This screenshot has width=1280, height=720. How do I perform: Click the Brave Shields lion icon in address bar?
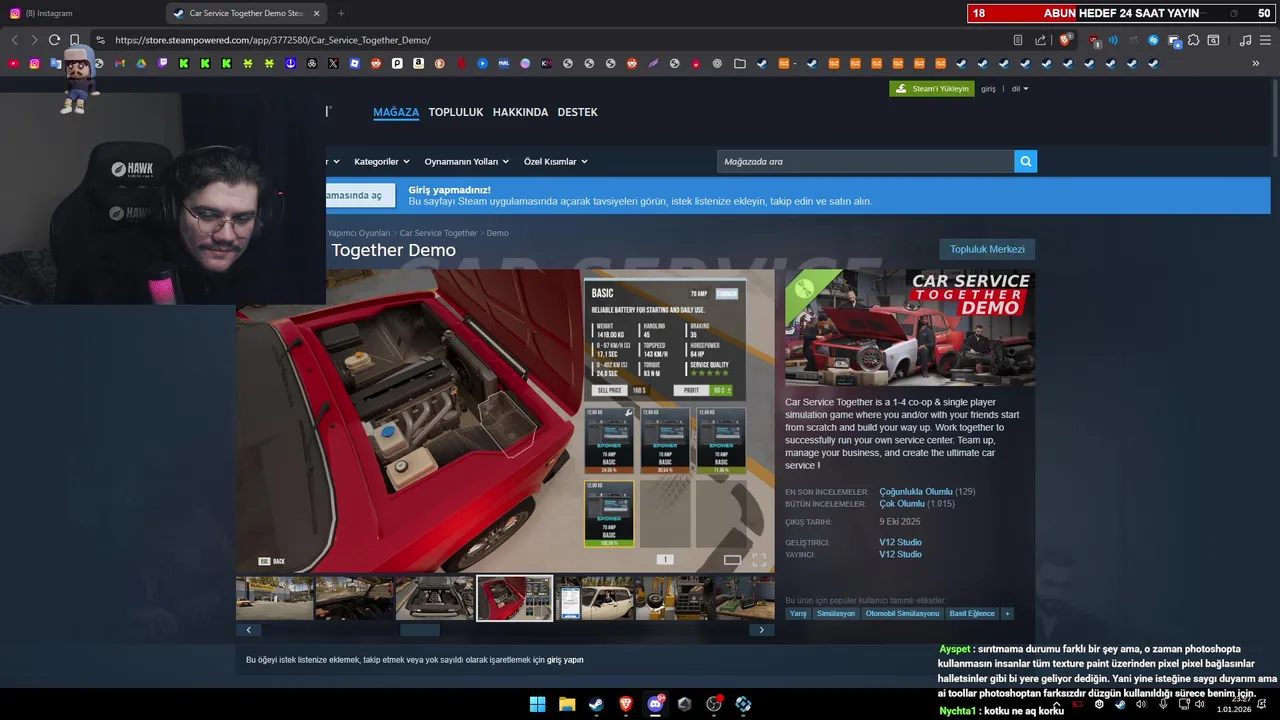pos(1065,40)
